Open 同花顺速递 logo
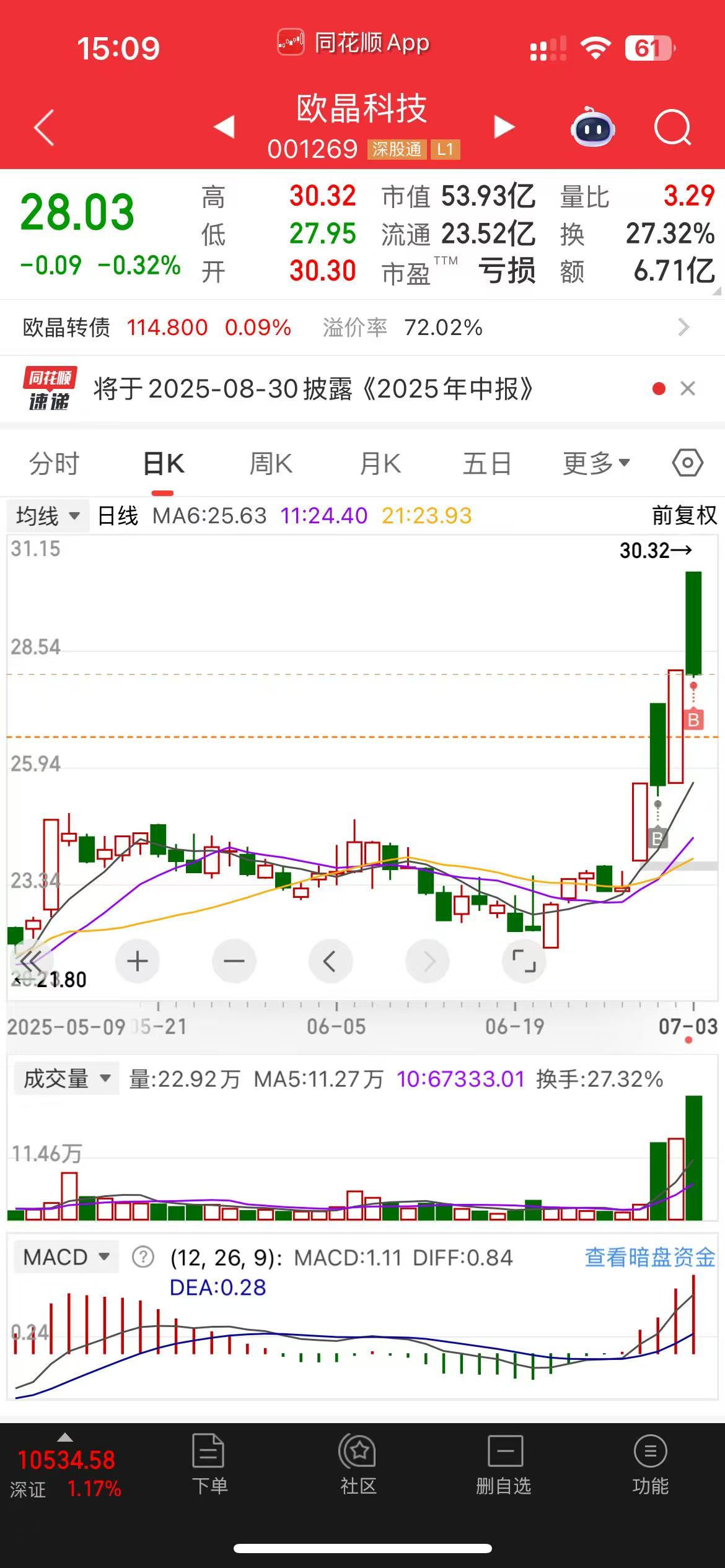 pyautogui.click(x=50, y=389)
